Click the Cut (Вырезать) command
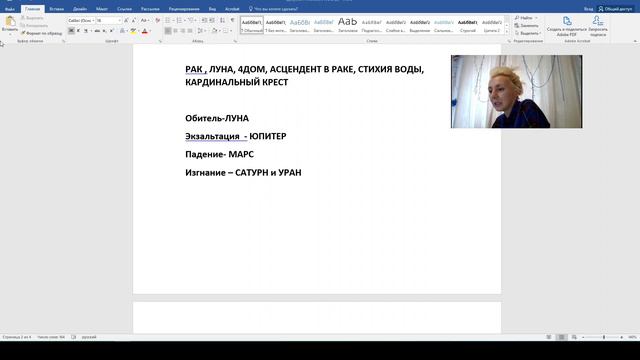 pyautogui.click(x=32, y=18)
